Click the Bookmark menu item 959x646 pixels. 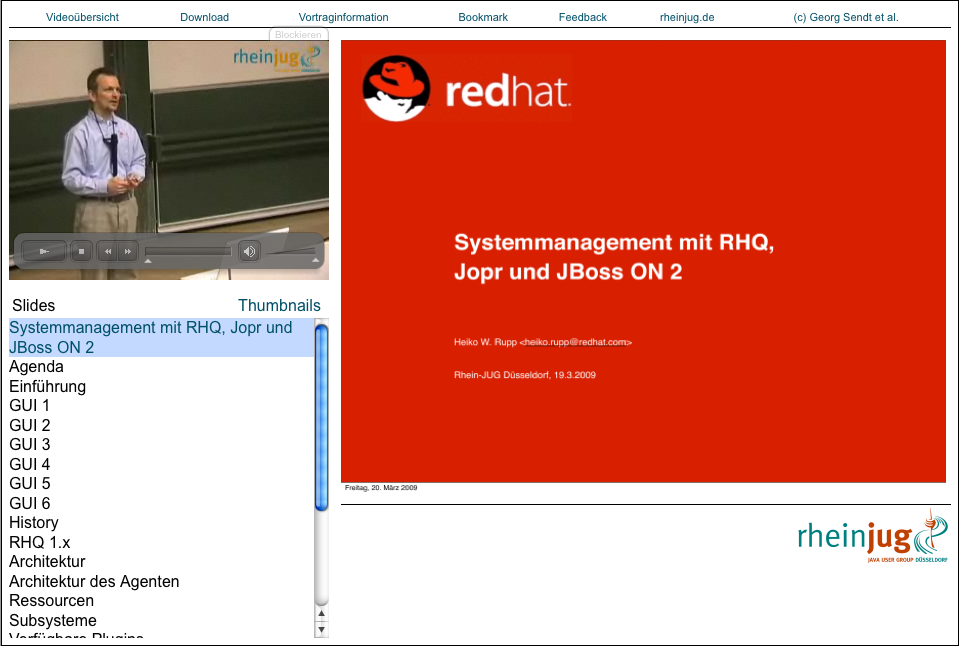[x=483, y=17]
